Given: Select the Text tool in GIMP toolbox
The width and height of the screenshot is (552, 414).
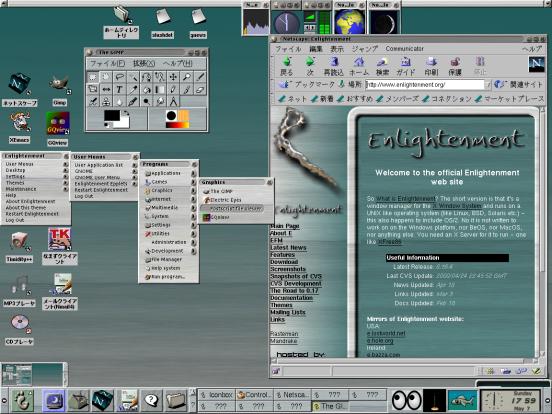Looking at the screenshot, I should tap(119, 89).
